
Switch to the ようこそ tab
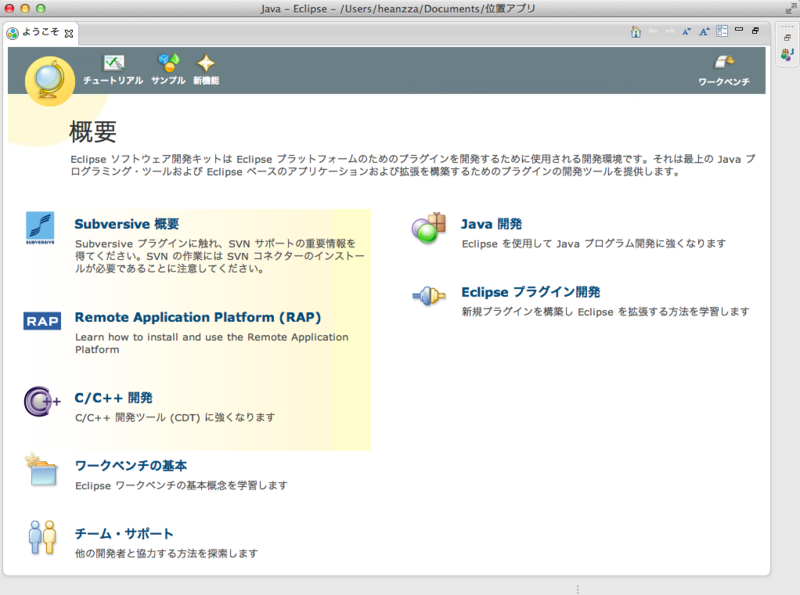[x=40, y=32]
